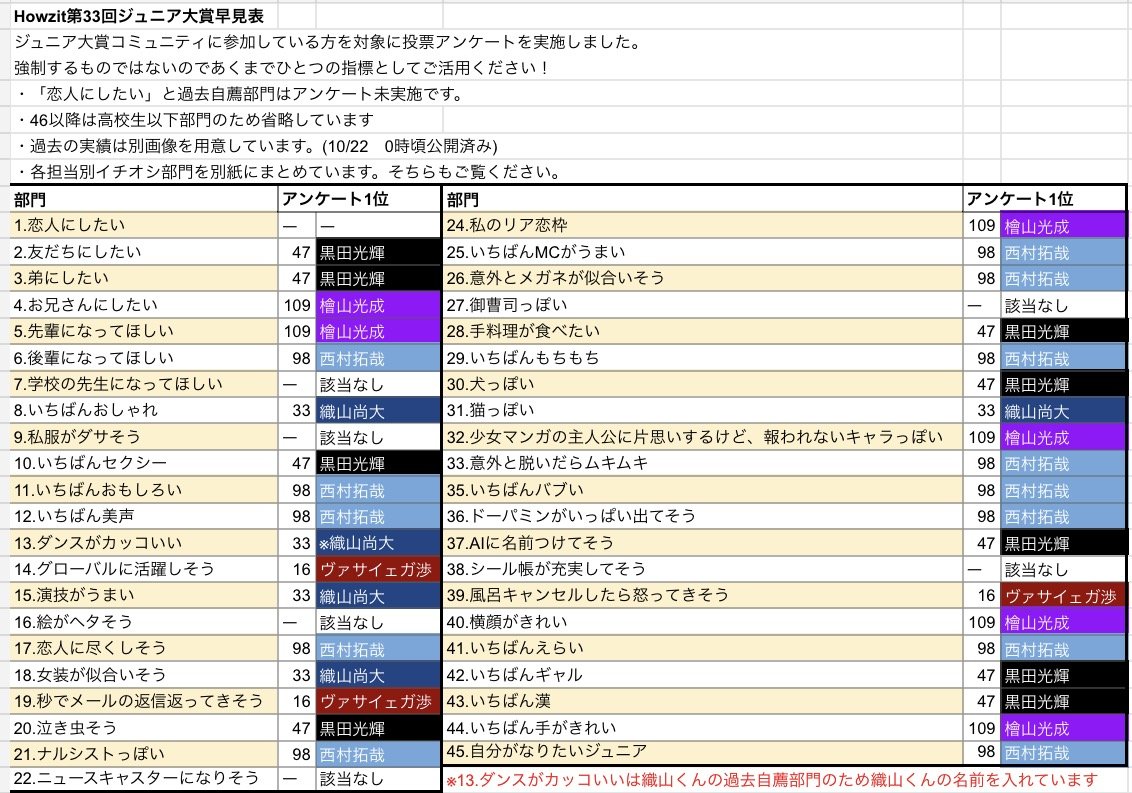This screenshot has height=793, width=1132.
Task: Select cell 1.恋人にしたい
Action: [x=144, y=225]
